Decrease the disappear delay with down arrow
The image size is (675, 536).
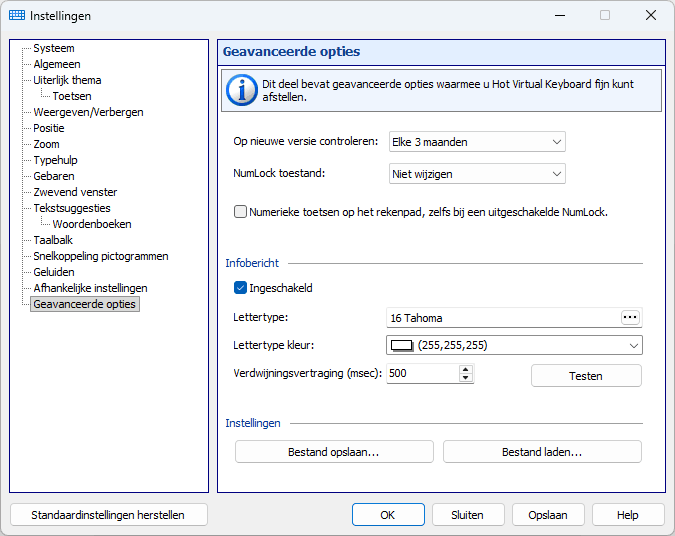click(465, 378)
